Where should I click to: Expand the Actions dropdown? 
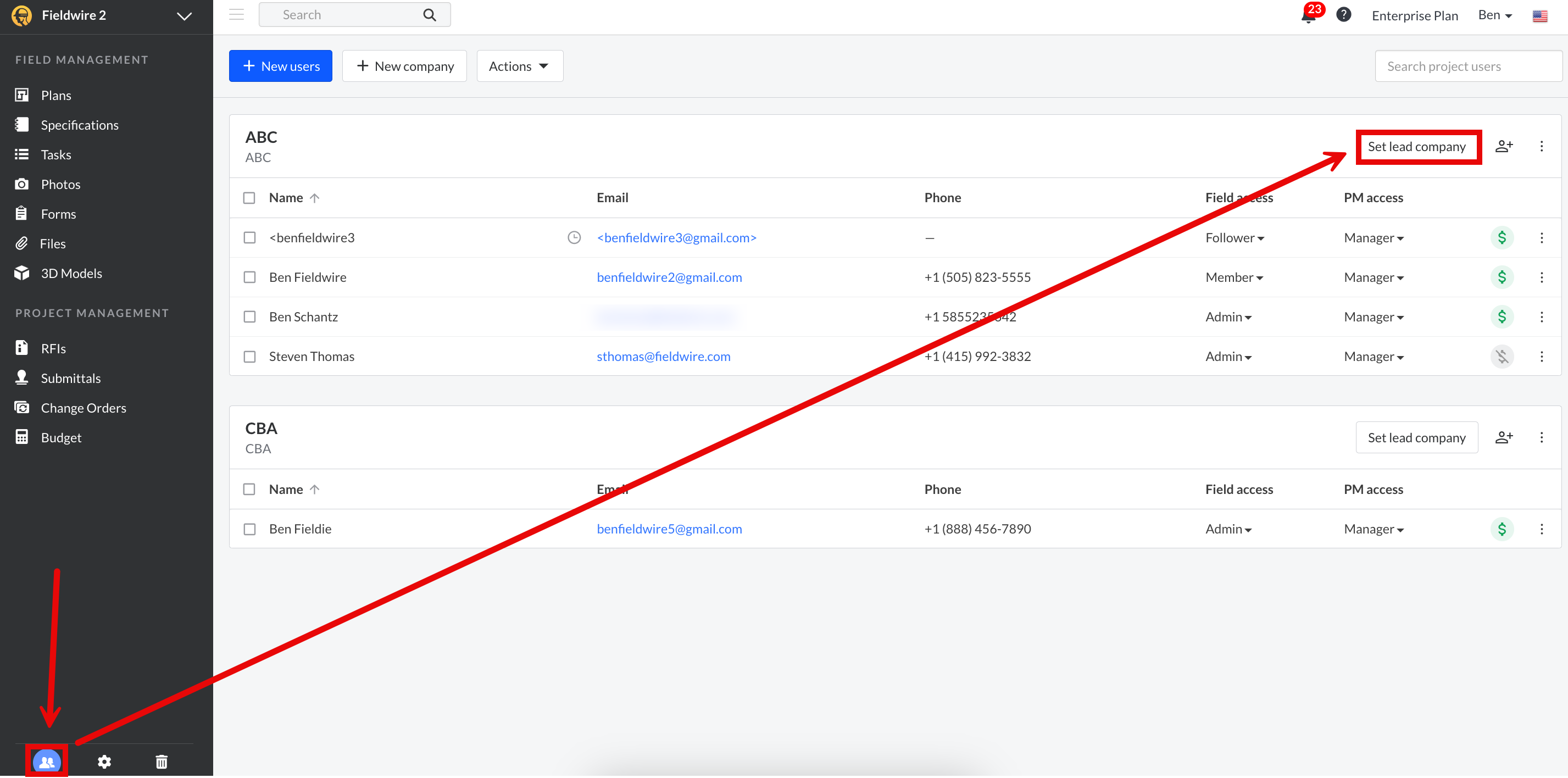click(x=519, y=66)
